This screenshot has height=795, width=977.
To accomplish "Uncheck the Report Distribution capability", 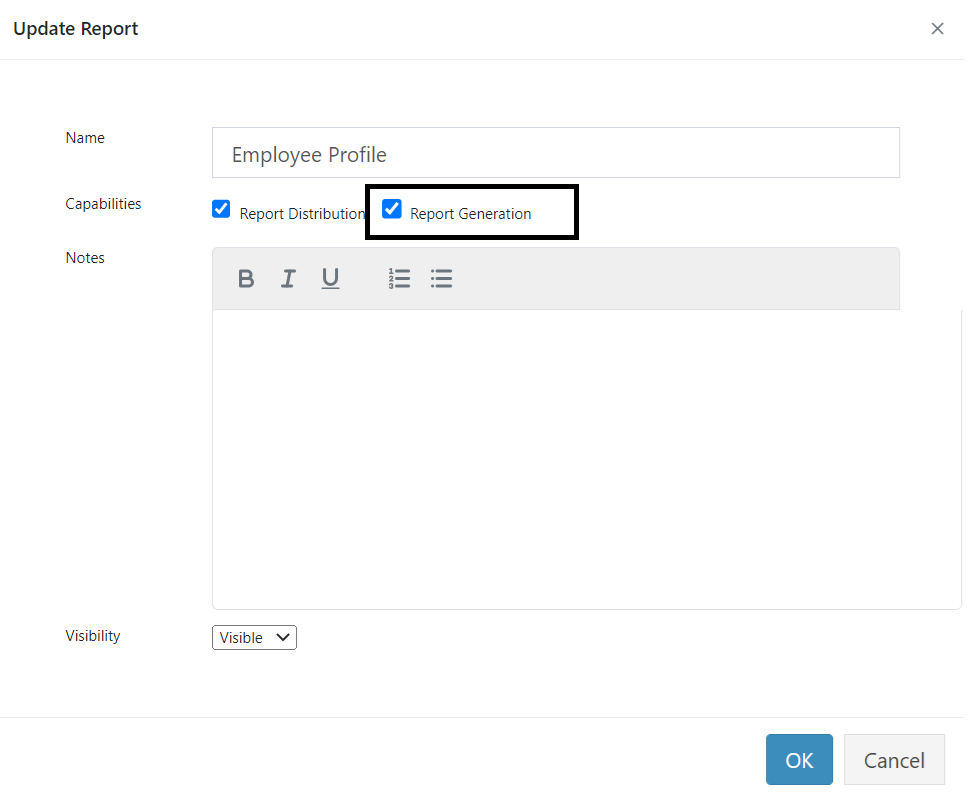I will 221,209.
